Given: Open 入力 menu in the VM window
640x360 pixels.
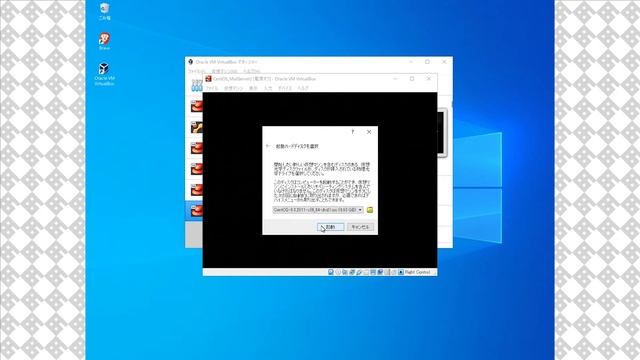Looking at the screenshot, I should [x=268, y=88].
